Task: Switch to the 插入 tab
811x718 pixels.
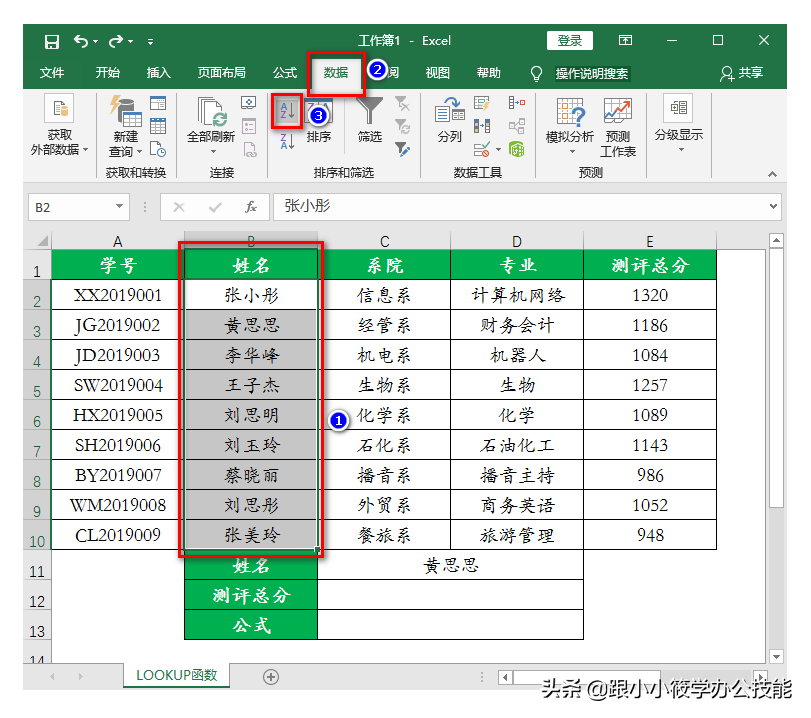Action: tap(158, 73)
